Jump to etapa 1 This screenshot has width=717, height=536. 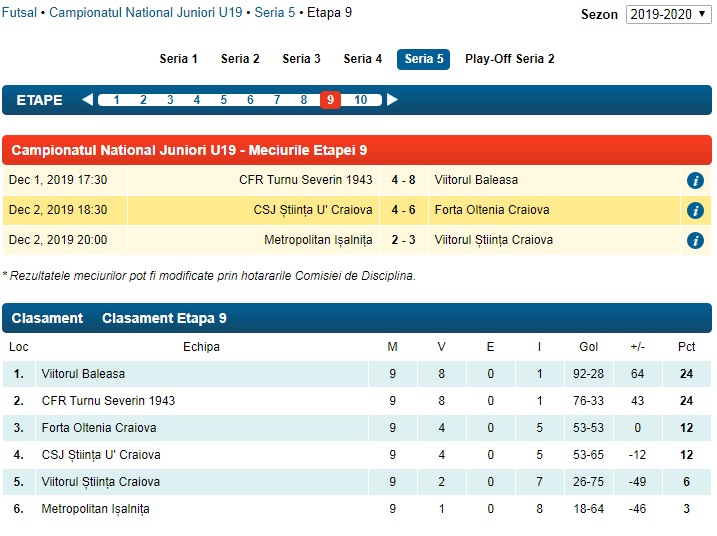coord(116,100)
